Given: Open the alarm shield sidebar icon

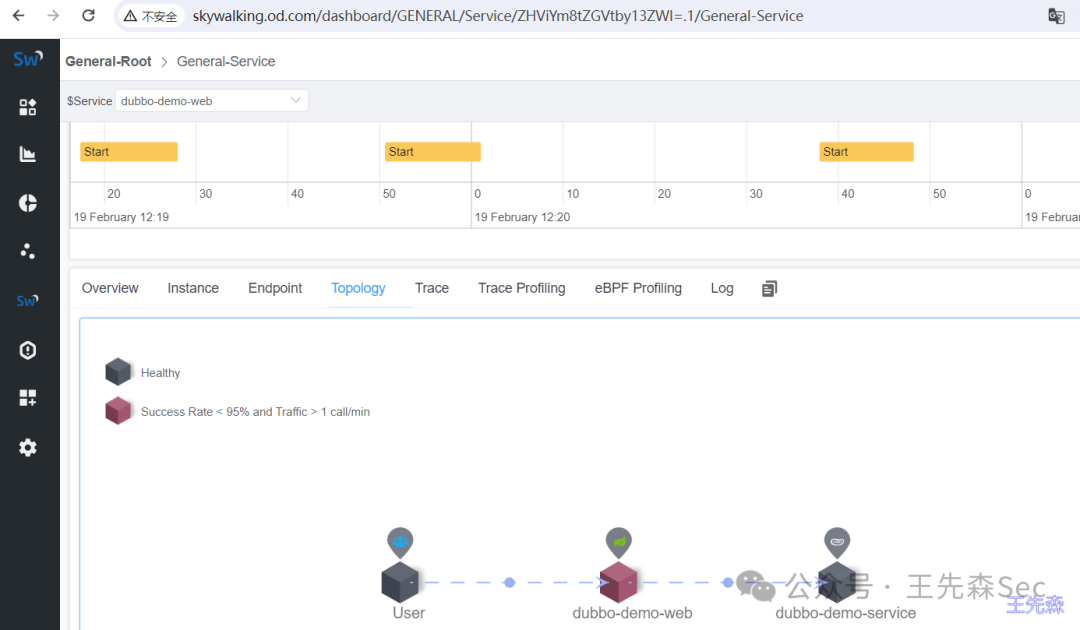Looking at the screenshot, I should [x=28, y=350].
